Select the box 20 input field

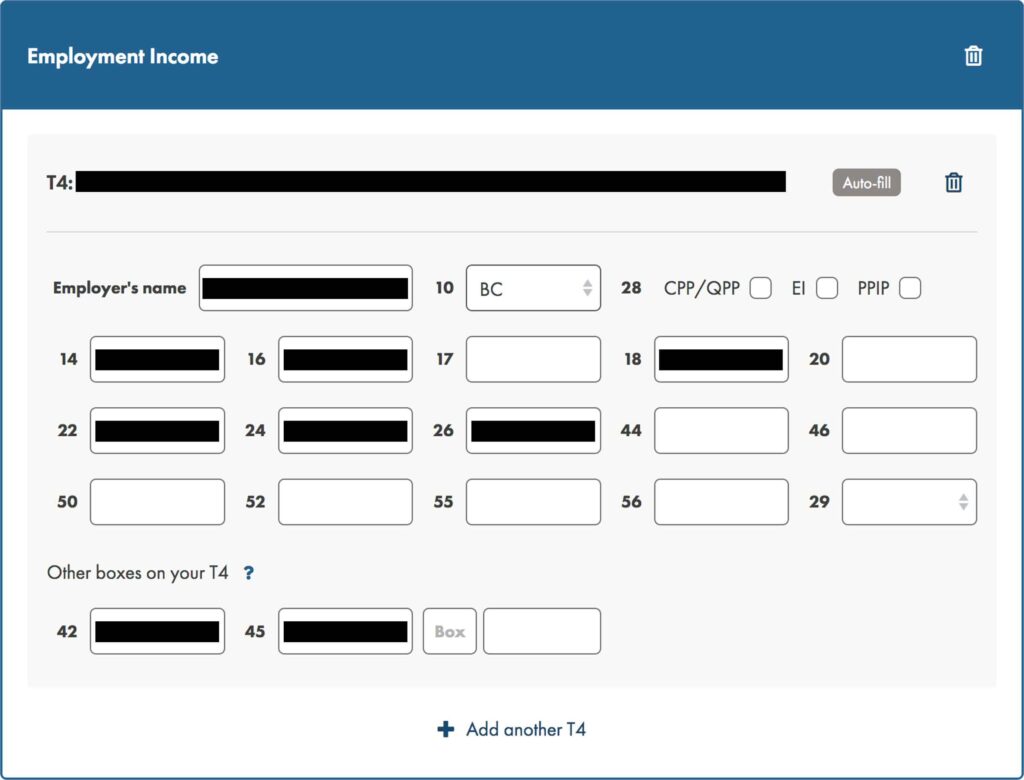[x=909, y=359]
